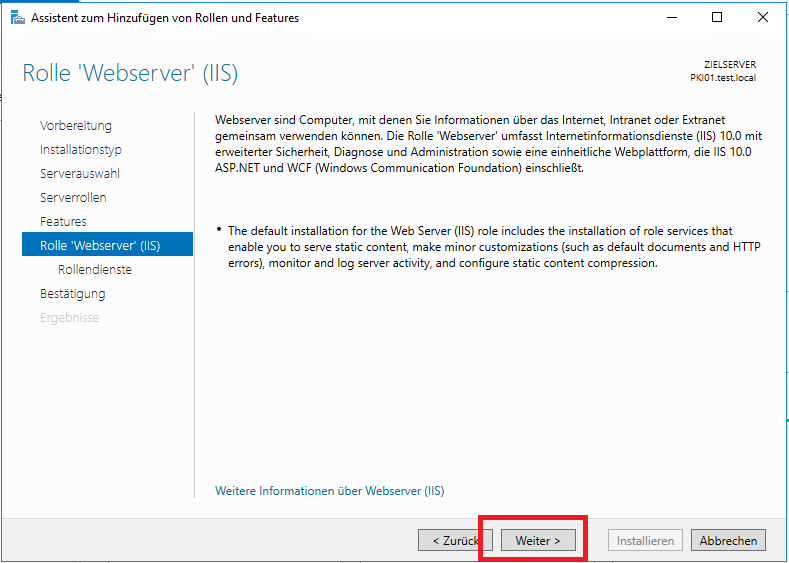Click the disabled Installieren button

coord(645,541)
